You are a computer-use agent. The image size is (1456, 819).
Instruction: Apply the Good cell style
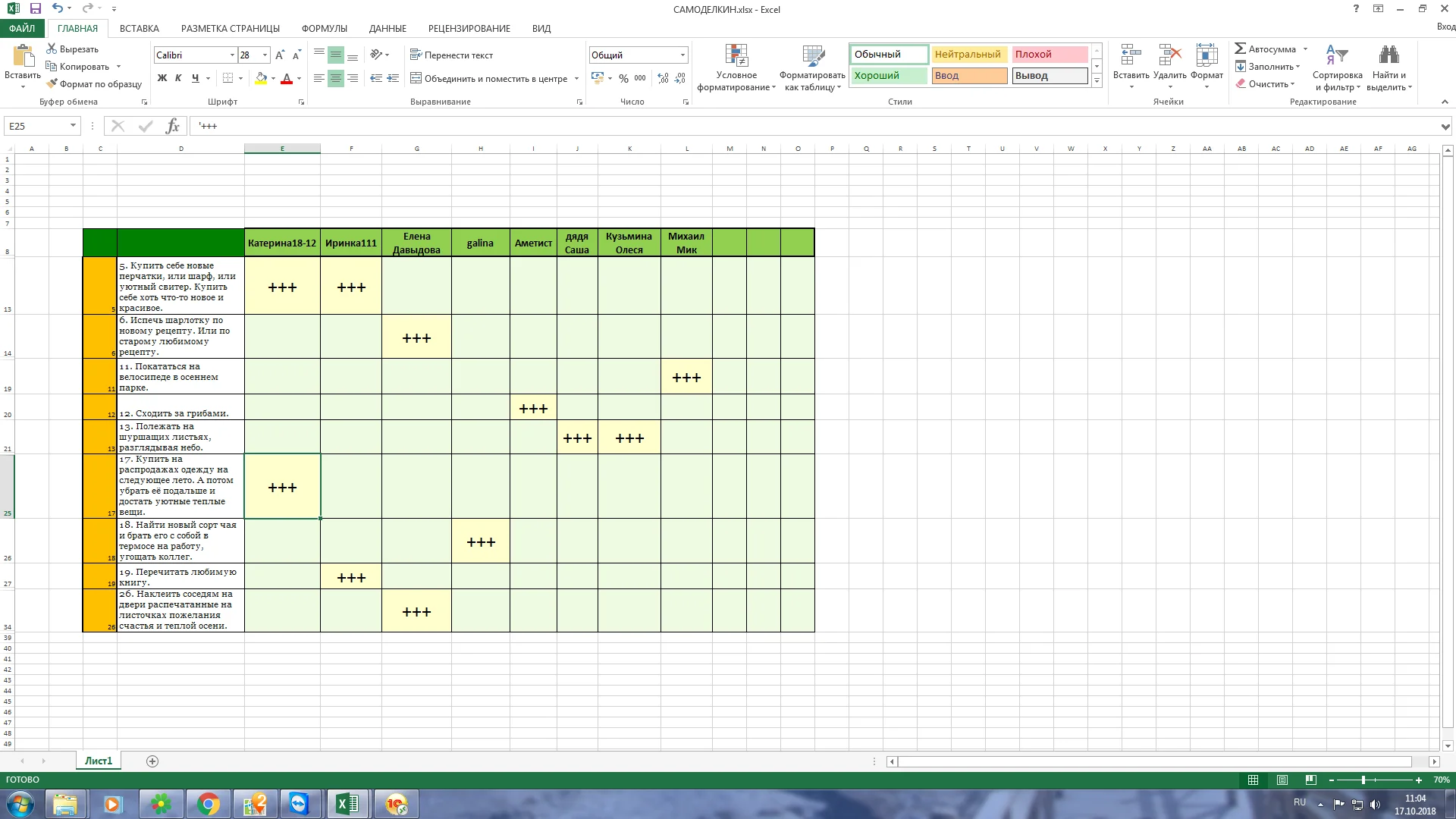pos(888,76)
